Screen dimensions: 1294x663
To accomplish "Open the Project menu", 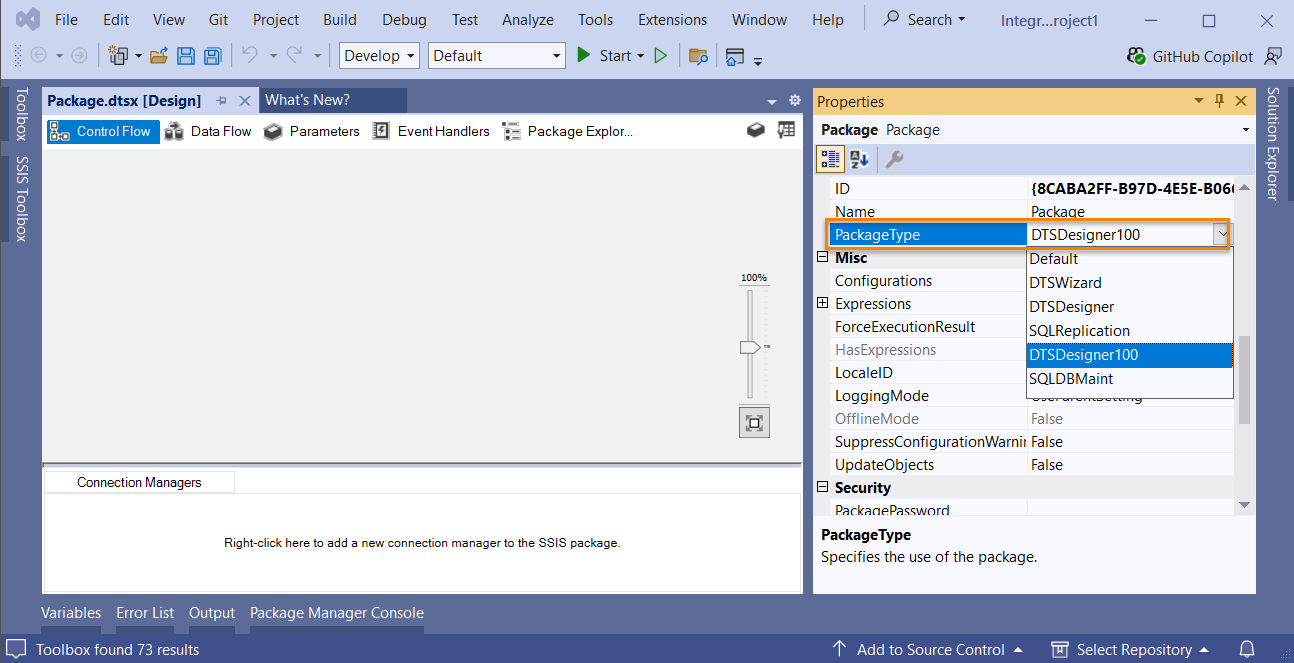I will point(276,20).
